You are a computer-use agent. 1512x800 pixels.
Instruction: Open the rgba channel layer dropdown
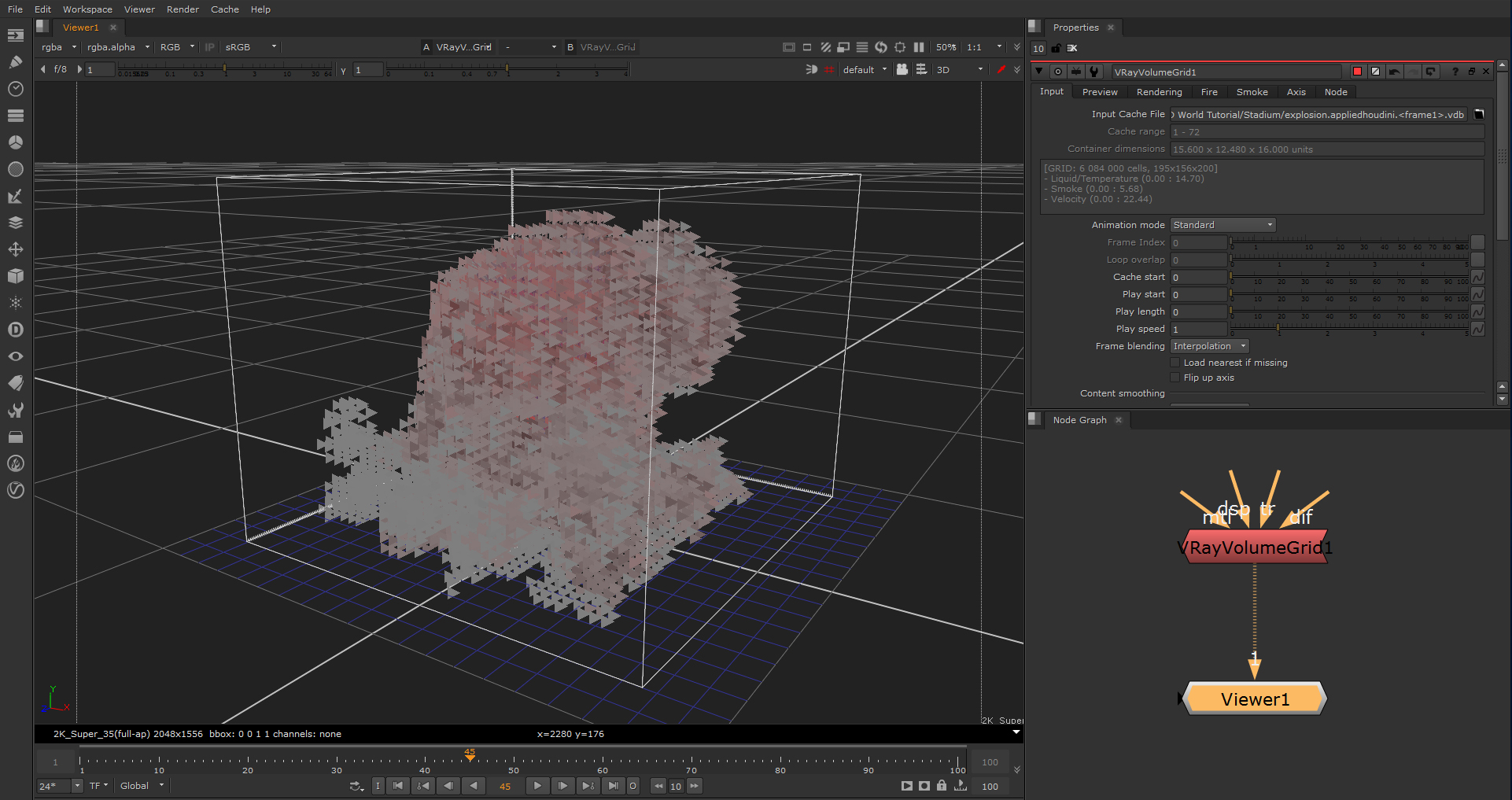59,47
